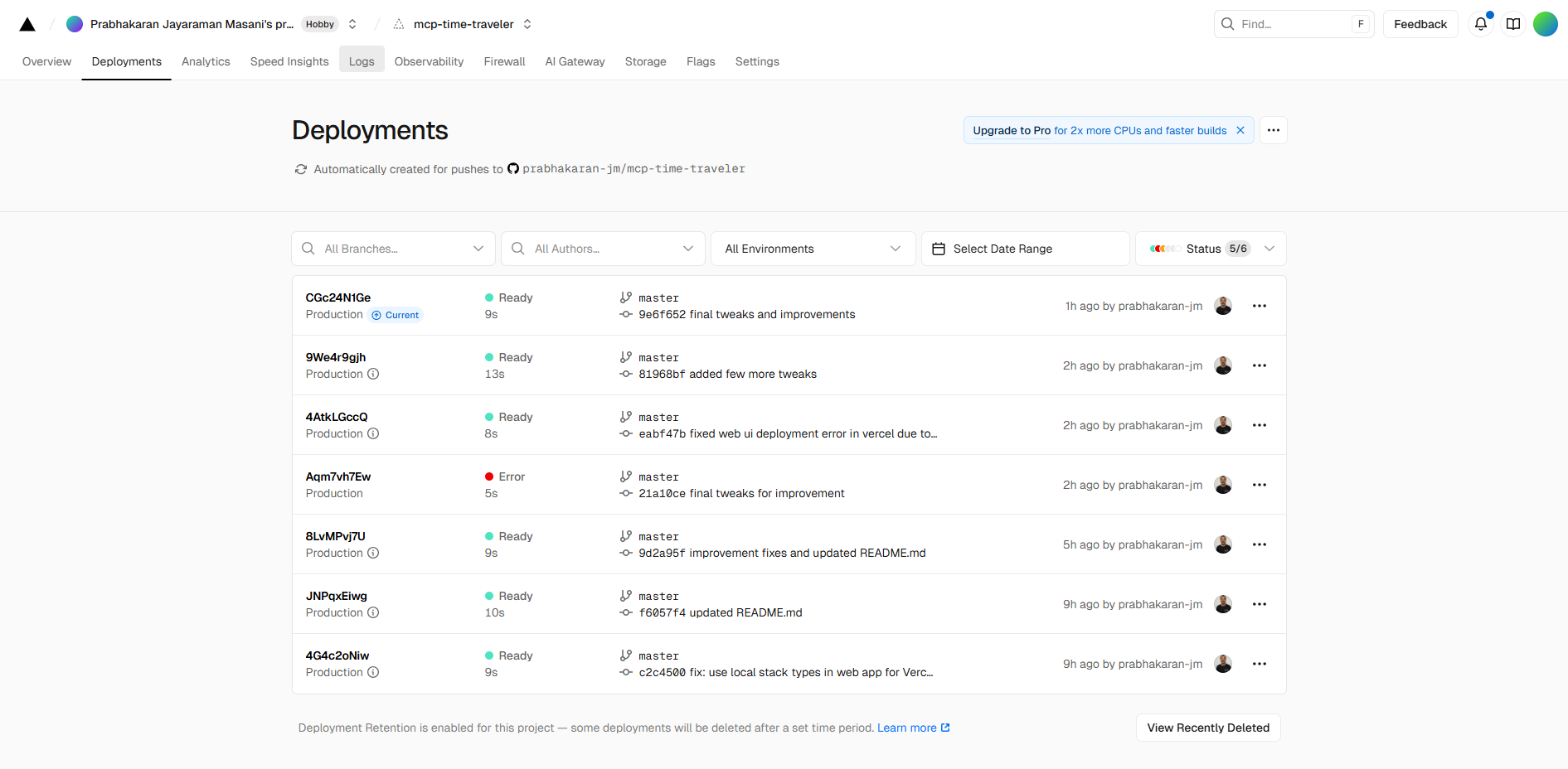Click the info icon beside 4G4c2oNiw Production

(373, 672)
